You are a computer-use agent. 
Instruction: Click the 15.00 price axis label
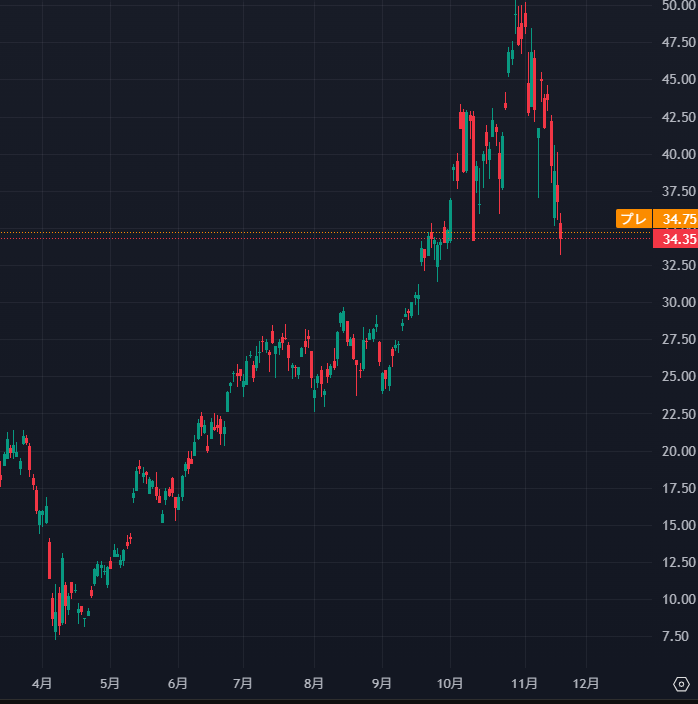point(678,525)
